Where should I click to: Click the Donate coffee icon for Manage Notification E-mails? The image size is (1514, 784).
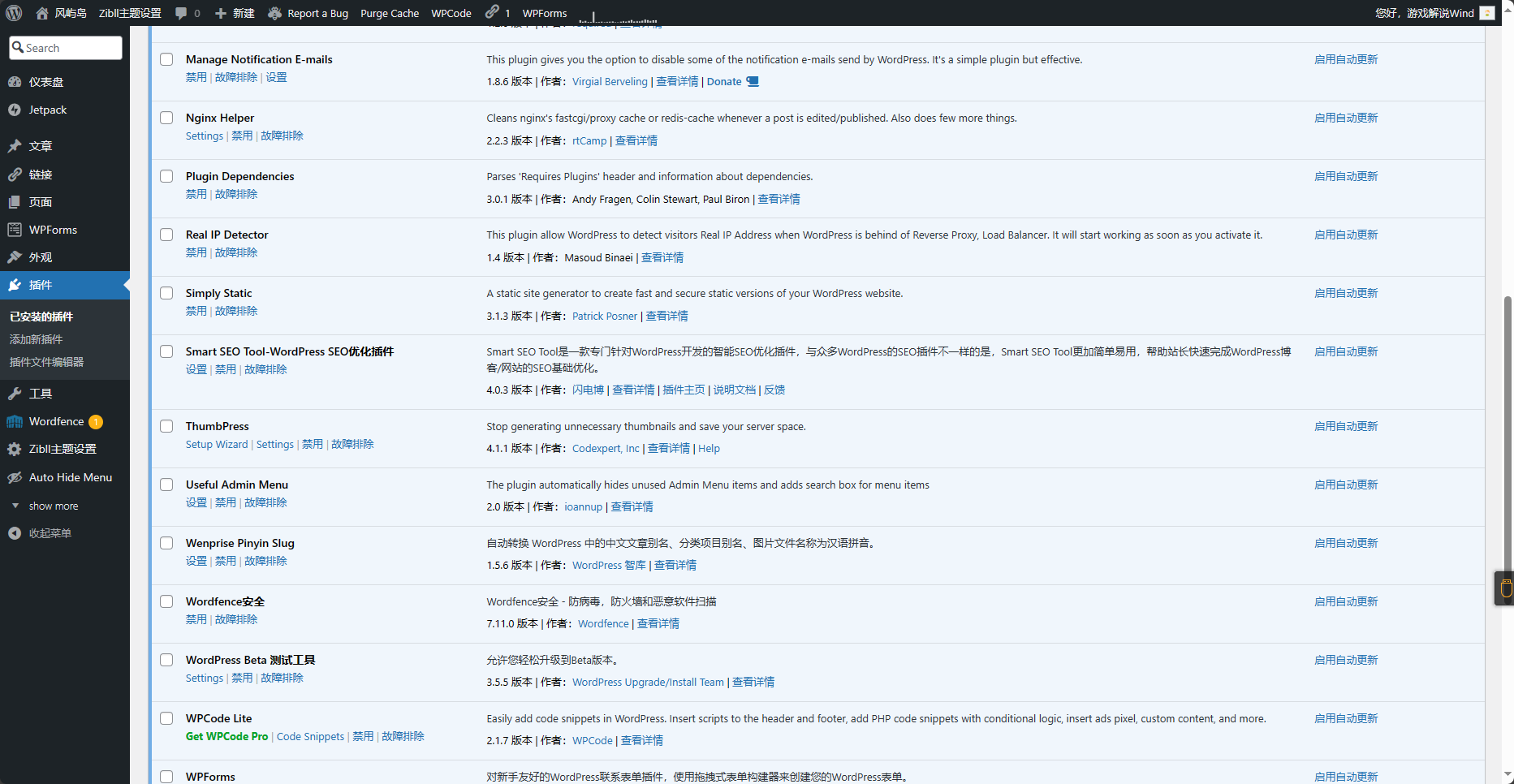(753, 81)
